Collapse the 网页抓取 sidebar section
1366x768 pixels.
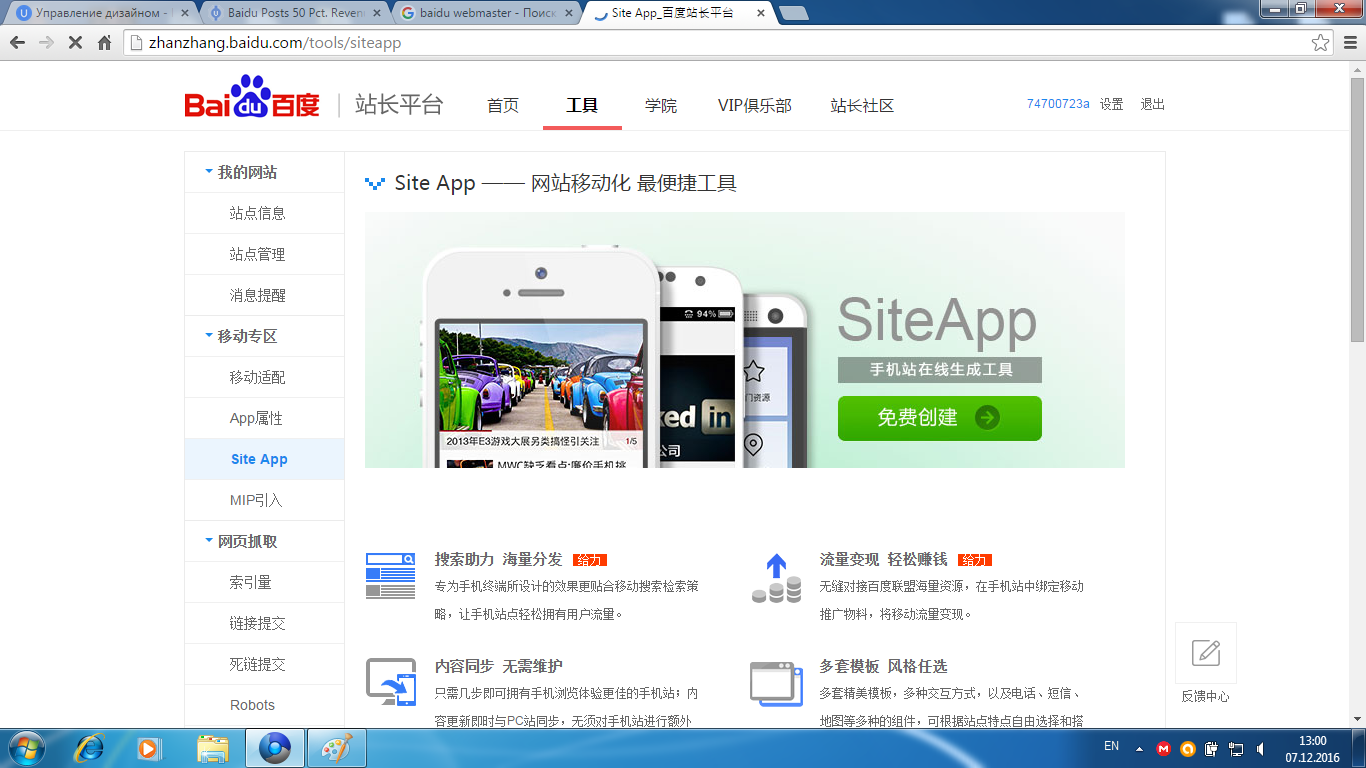[x=209, y=541]
